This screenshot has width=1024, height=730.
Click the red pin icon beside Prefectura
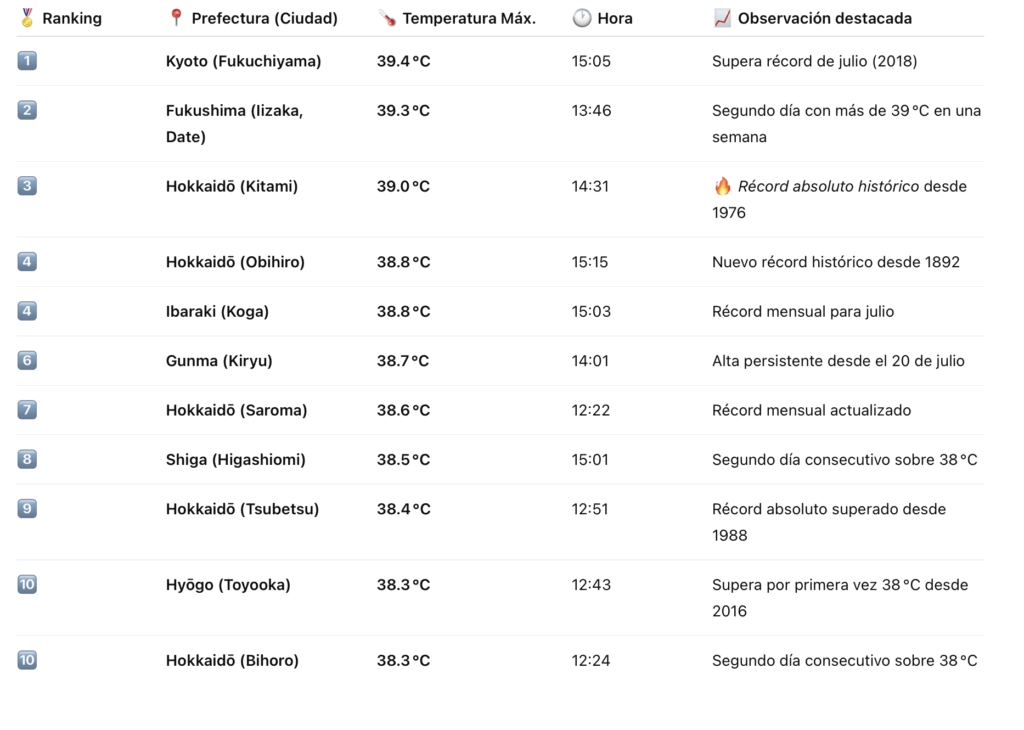click(176, 18)
